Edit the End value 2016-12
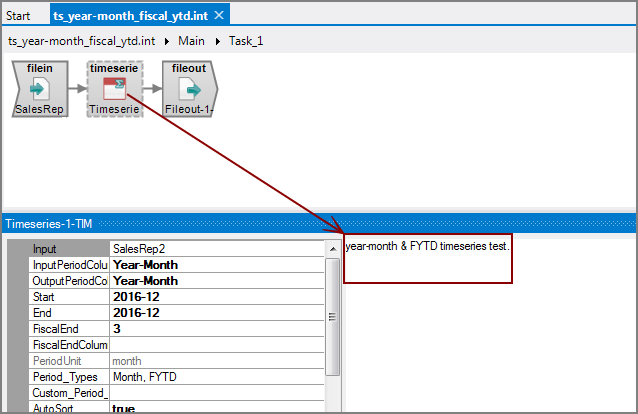Image resolution: width=638 pixels, height=414 pixels. 217,313
